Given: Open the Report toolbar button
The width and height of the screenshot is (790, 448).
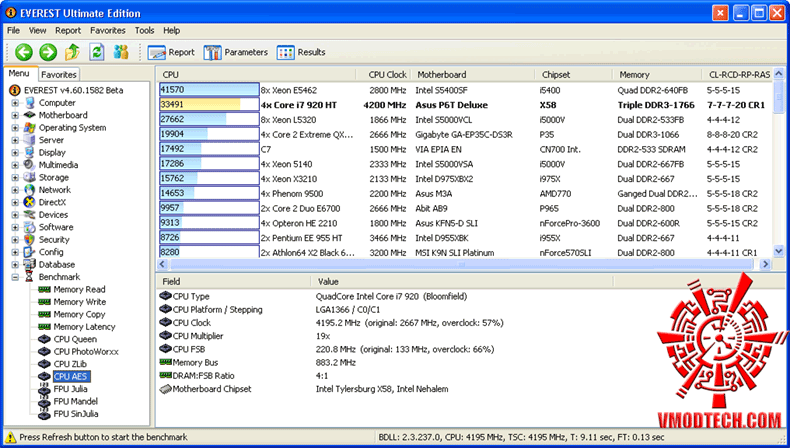Looking at the screenshot, I should (x=171, y=52).
